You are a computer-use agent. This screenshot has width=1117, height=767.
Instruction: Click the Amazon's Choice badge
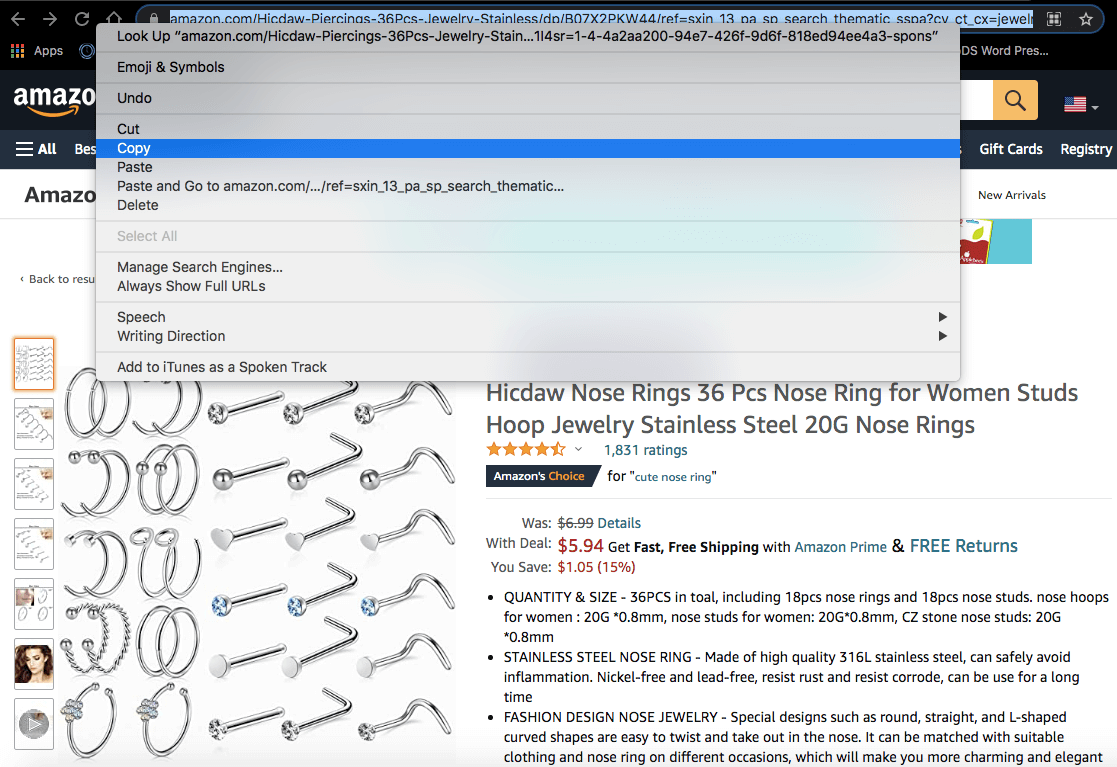543,476
